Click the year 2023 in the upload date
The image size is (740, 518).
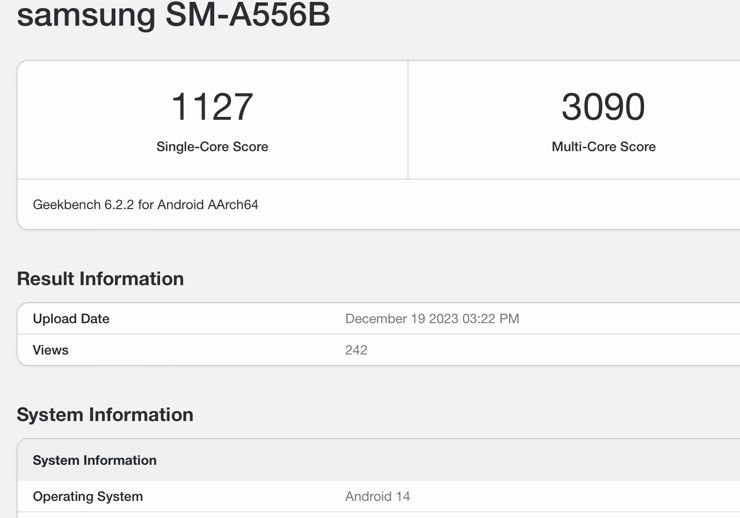click(x=442, y=319)
